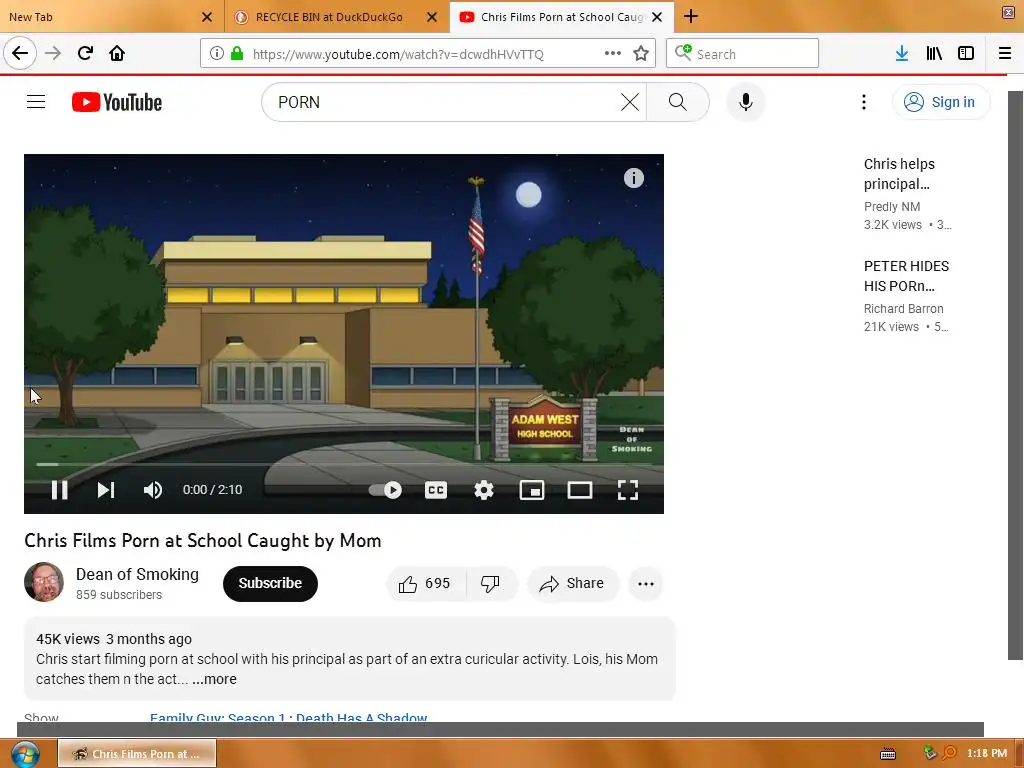1024x768 pixels.
Task: Open YouTube settings three-dot menu
Action: tap(863, 102)
